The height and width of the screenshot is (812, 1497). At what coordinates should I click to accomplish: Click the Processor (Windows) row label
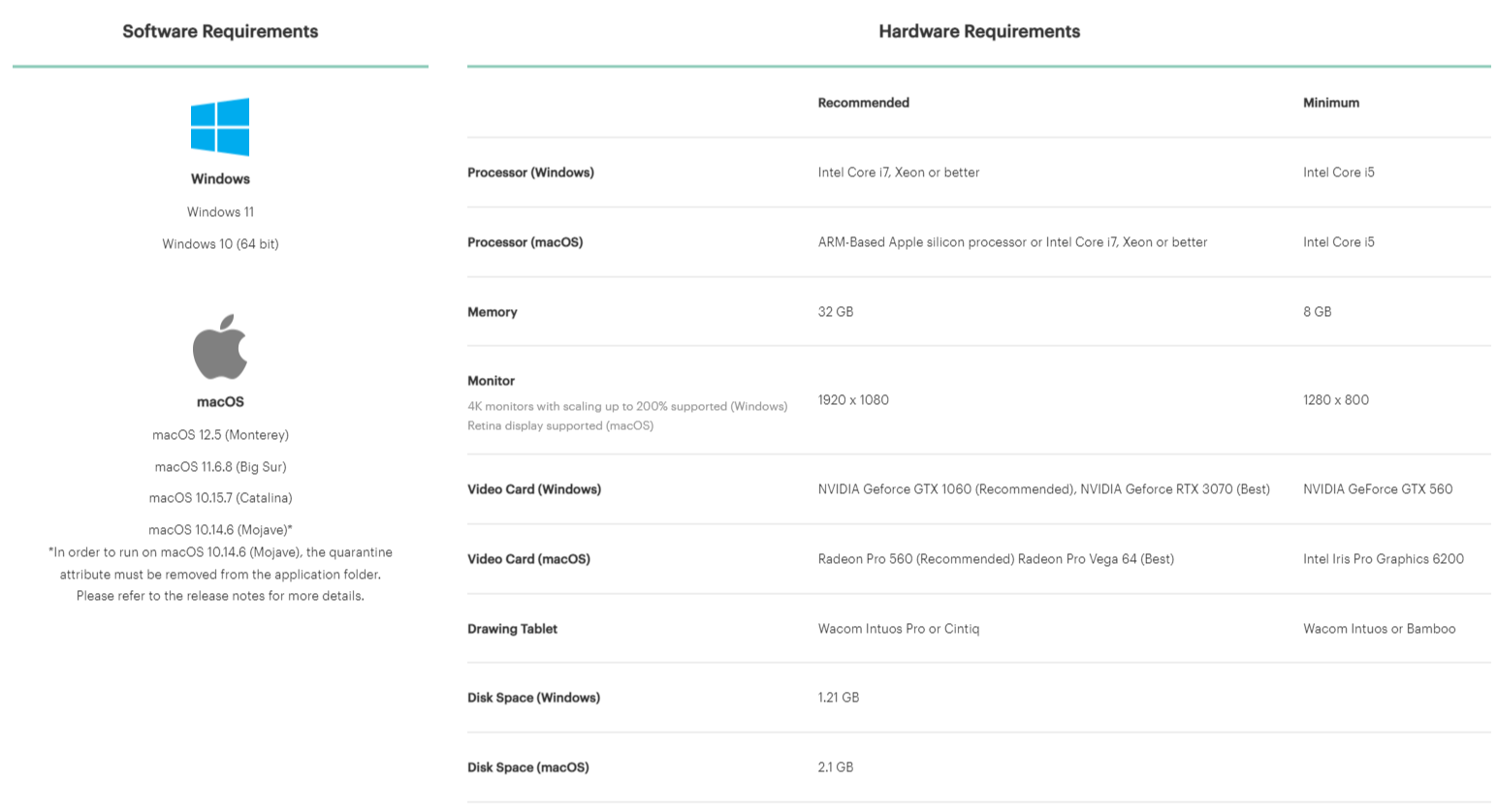tap(530, 172)
